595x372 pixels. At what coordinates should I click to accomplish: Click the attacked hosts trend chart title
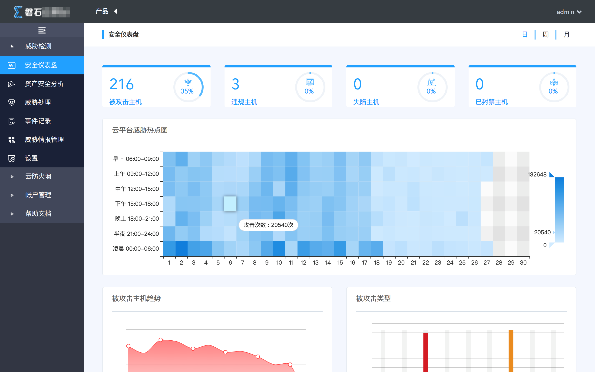coord(136,299)
